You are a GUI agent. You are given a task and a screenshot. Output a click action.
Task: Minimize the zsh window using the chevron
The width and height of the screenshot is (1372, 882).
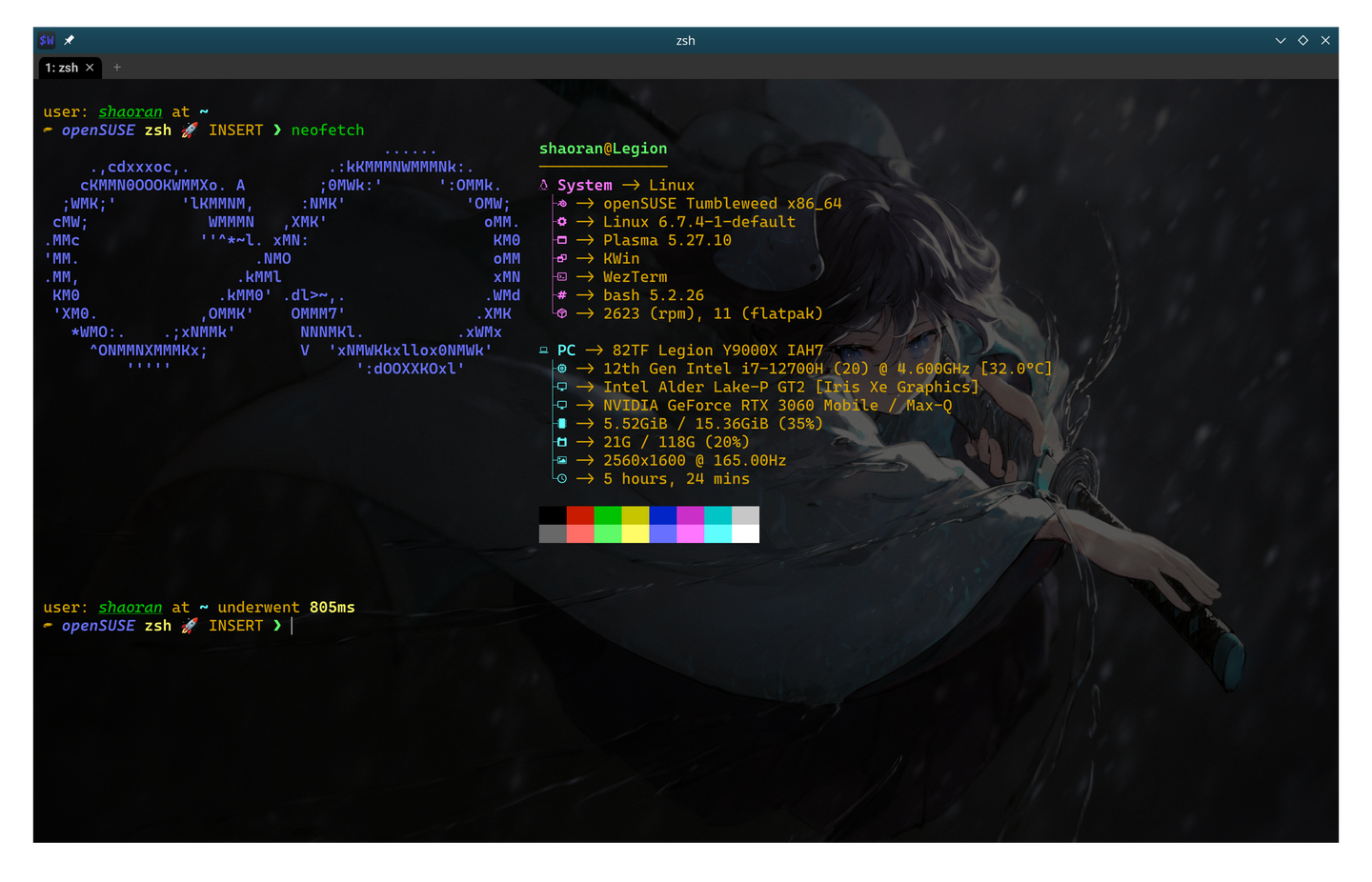tap(1281, 40)
